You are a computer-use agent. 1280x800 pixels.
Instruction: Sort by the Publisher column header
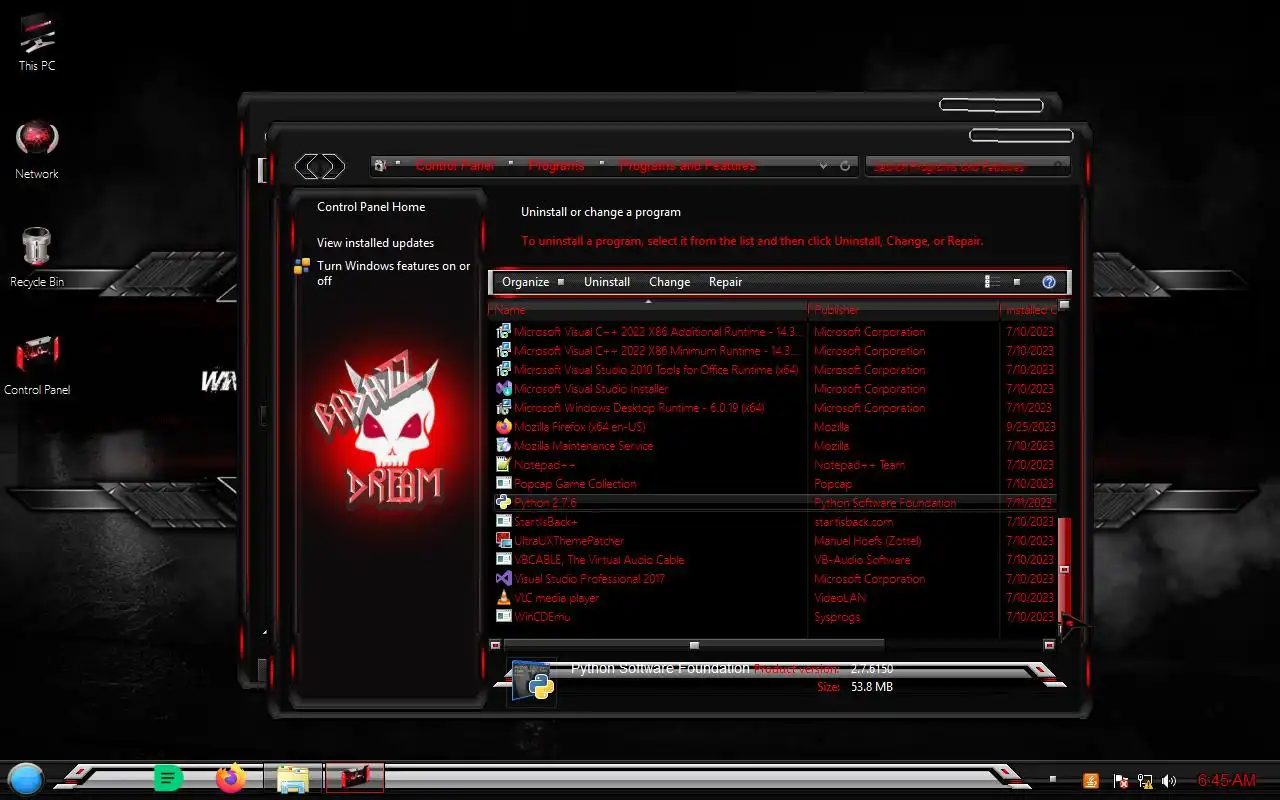(x=904, y=310)
